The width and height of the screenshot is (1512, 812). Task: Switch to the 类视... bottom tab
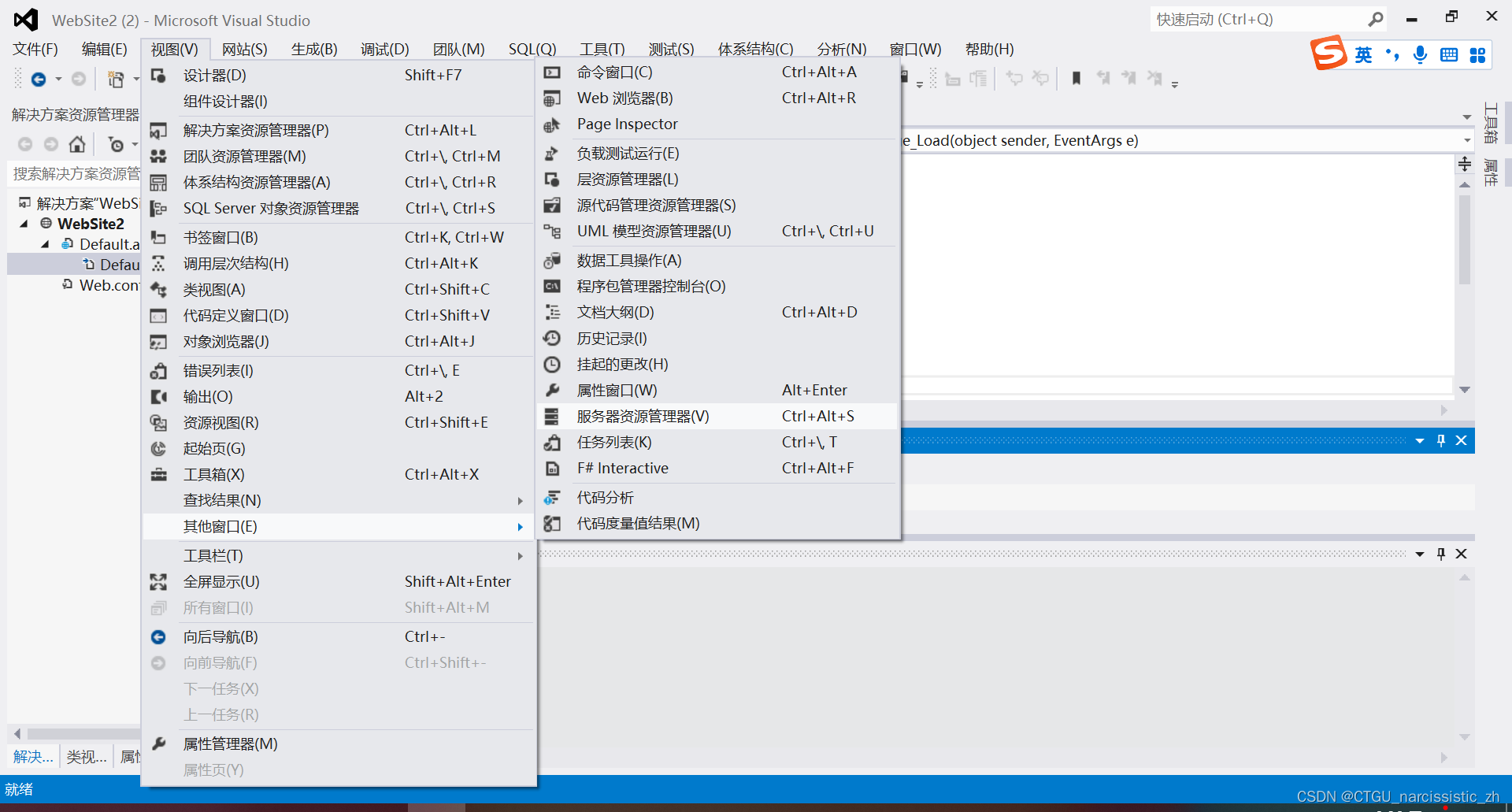pyautogui.click(x=87, y=757)
